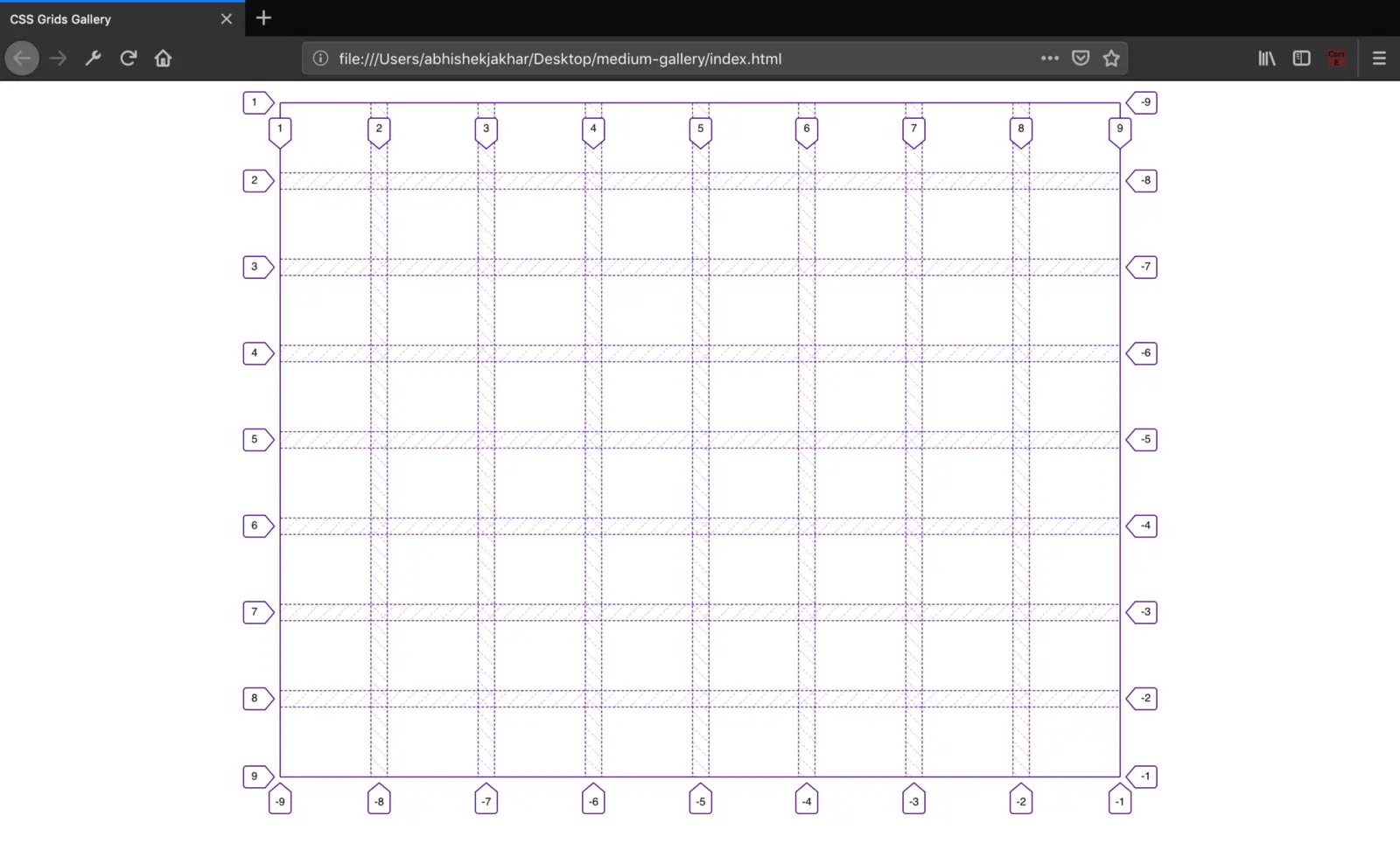
Task: Select the CSS Grids Gallery tab
Action: coord(122,19)
